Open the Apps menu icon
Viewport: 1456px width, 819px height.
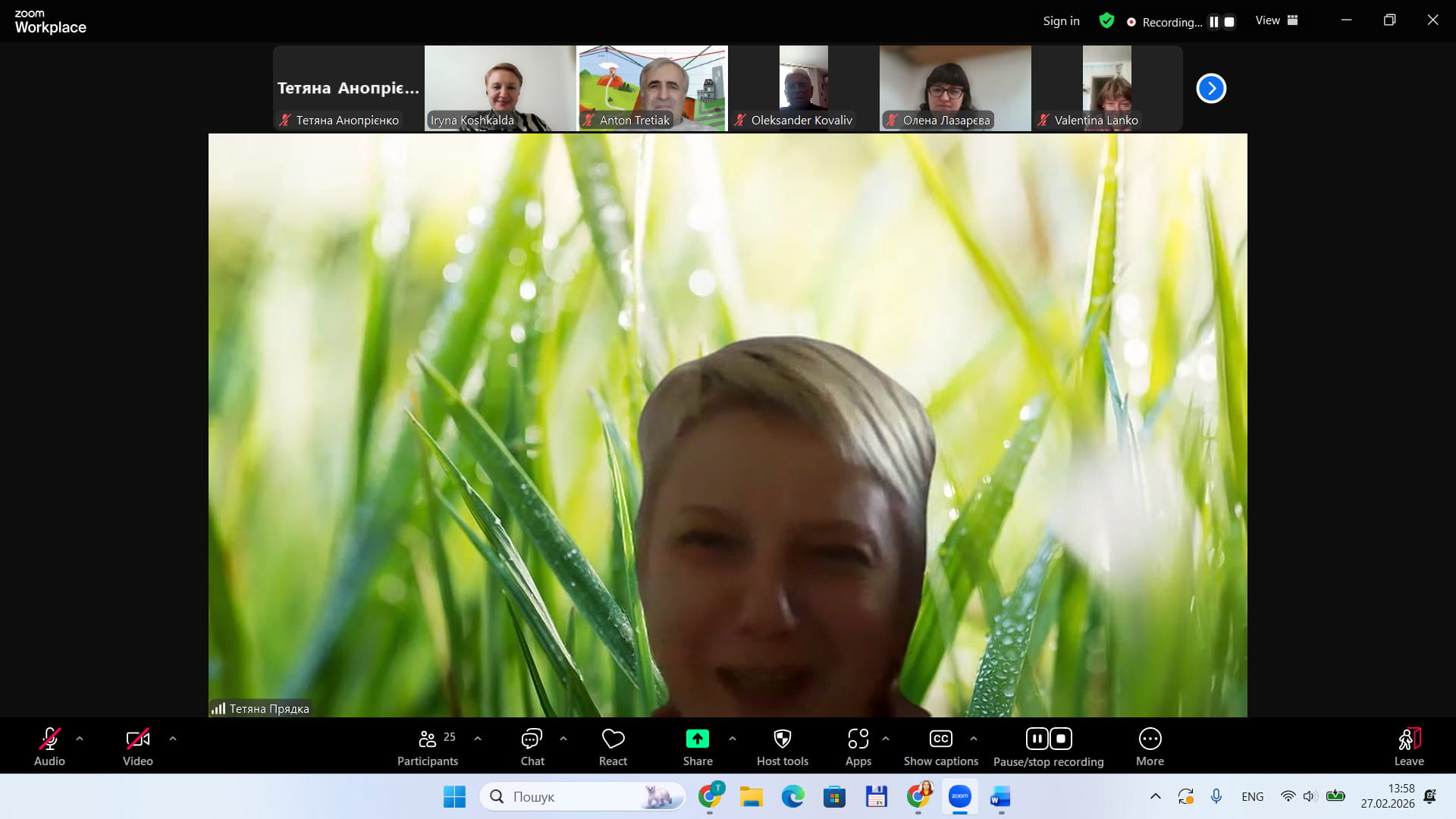point(858,739)
